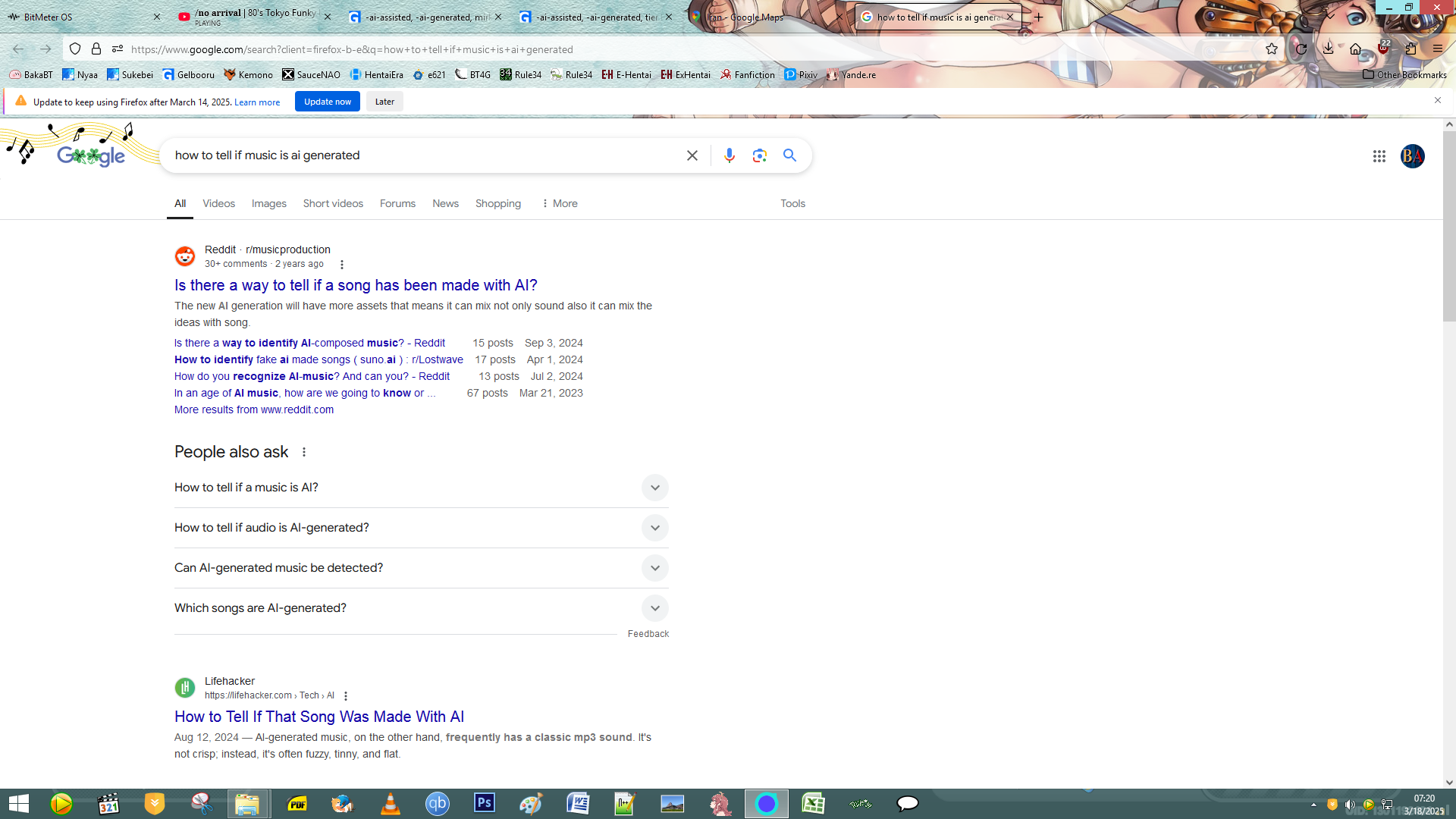1456x819 pixels.
Task: Launch VLC from the taskbar
Action: click(x=390, y=804)
